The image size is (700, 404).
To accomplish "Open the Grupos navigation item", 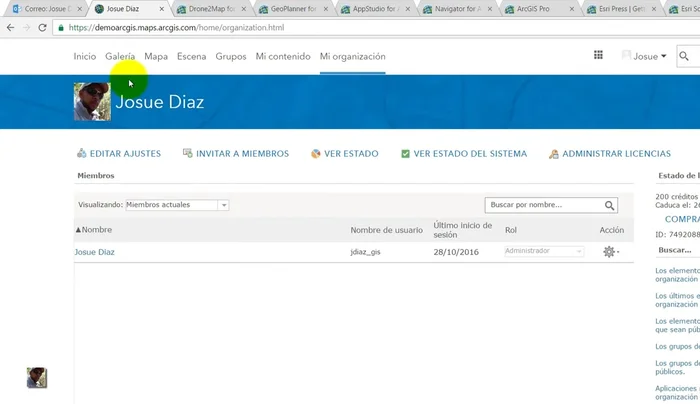I will click(231, 57).
